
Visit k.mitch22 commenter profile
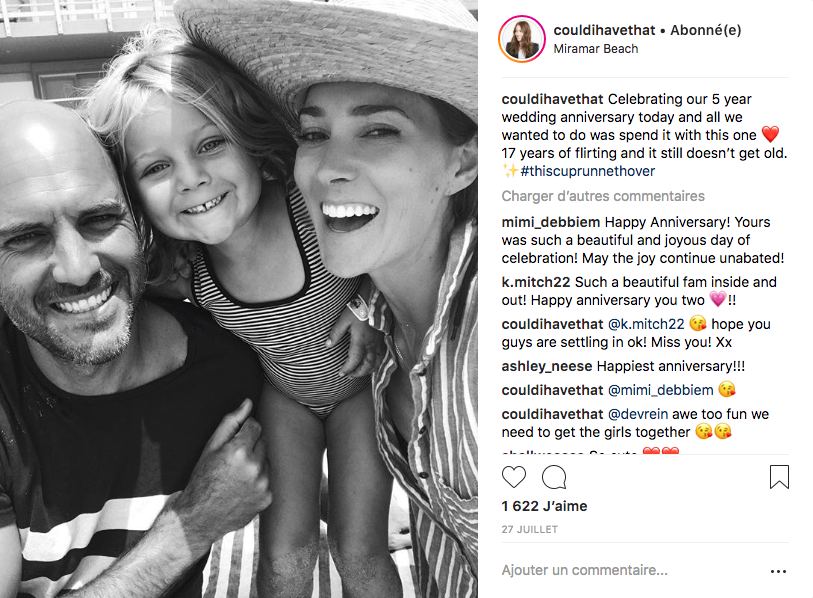coord(536,282)
